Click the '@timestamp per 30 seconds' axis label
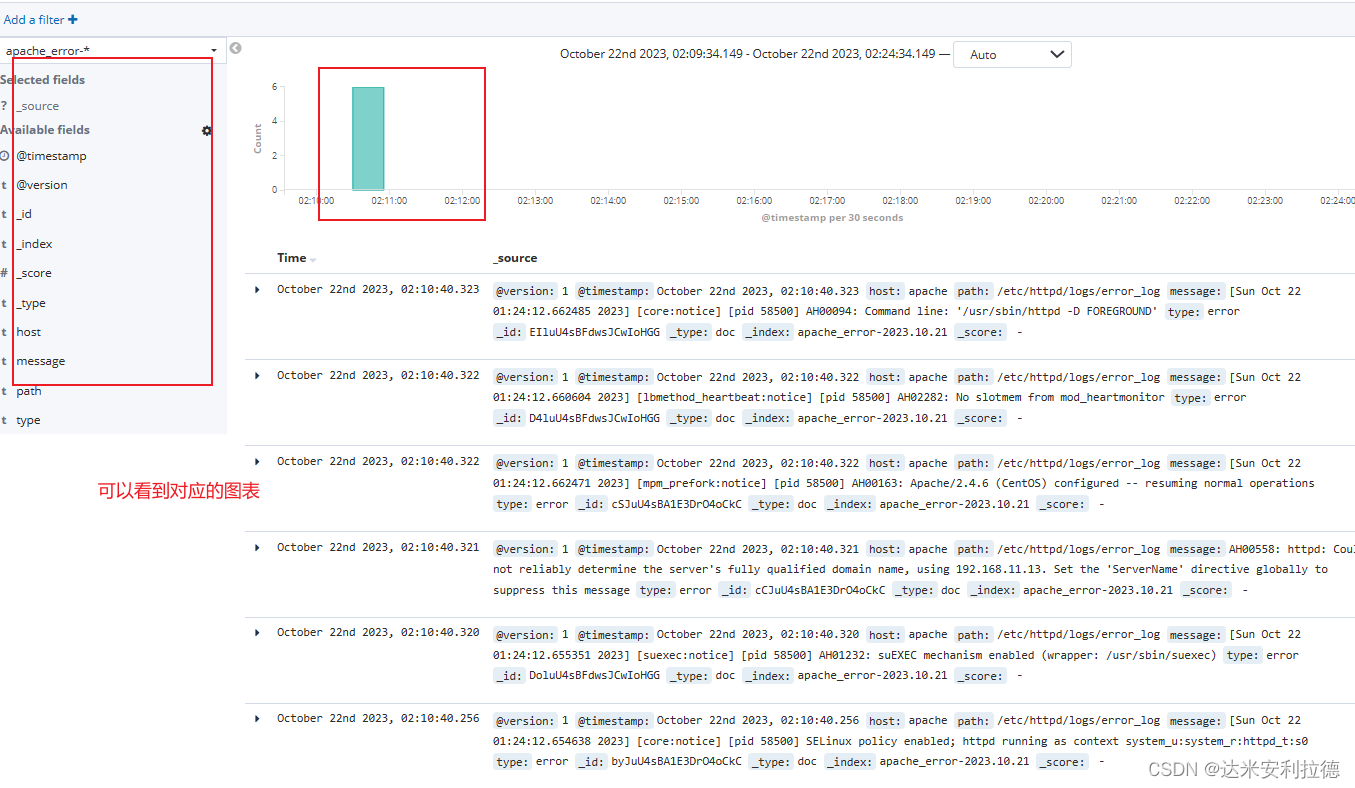1355x788 pixels. [832, 218]
